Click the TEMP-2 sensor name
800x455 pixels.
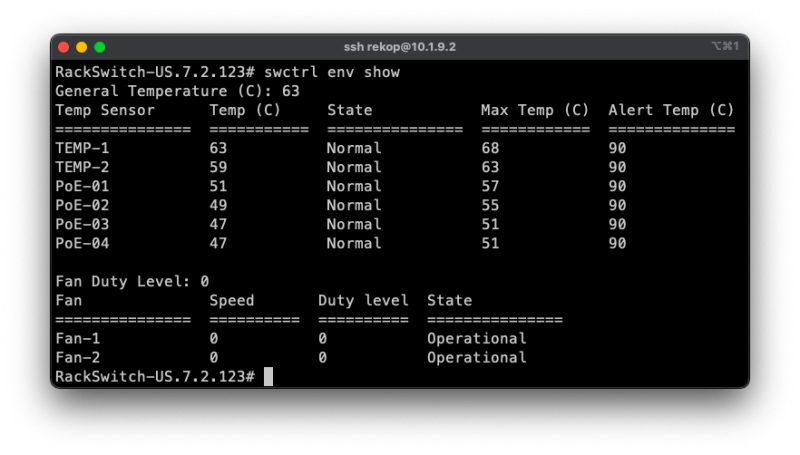[82, 167]
